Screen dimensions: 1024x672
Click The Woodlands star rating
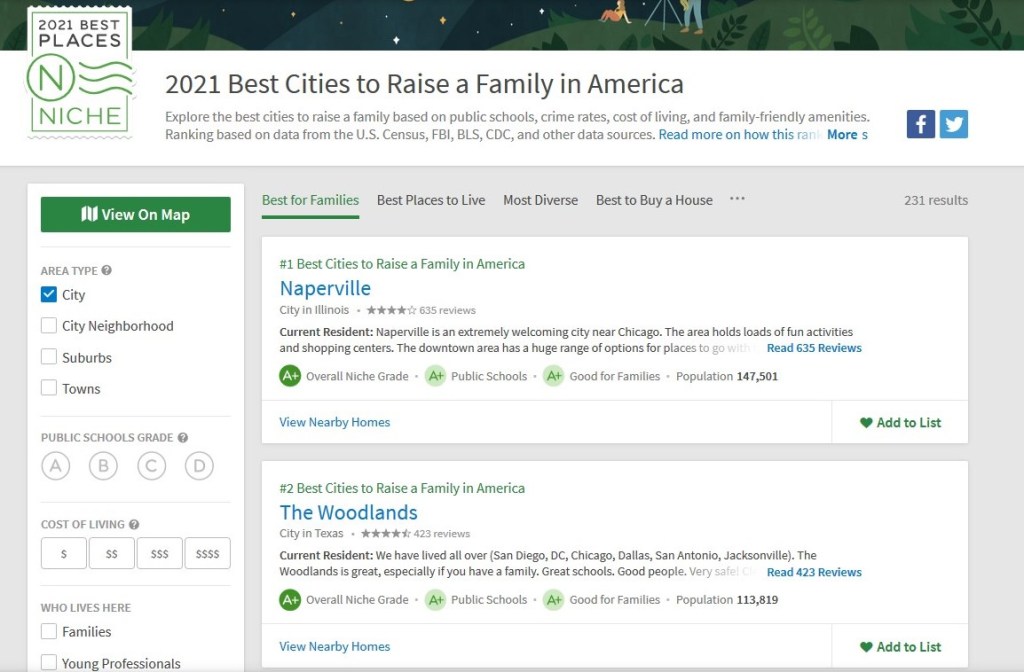coord(384,534)
